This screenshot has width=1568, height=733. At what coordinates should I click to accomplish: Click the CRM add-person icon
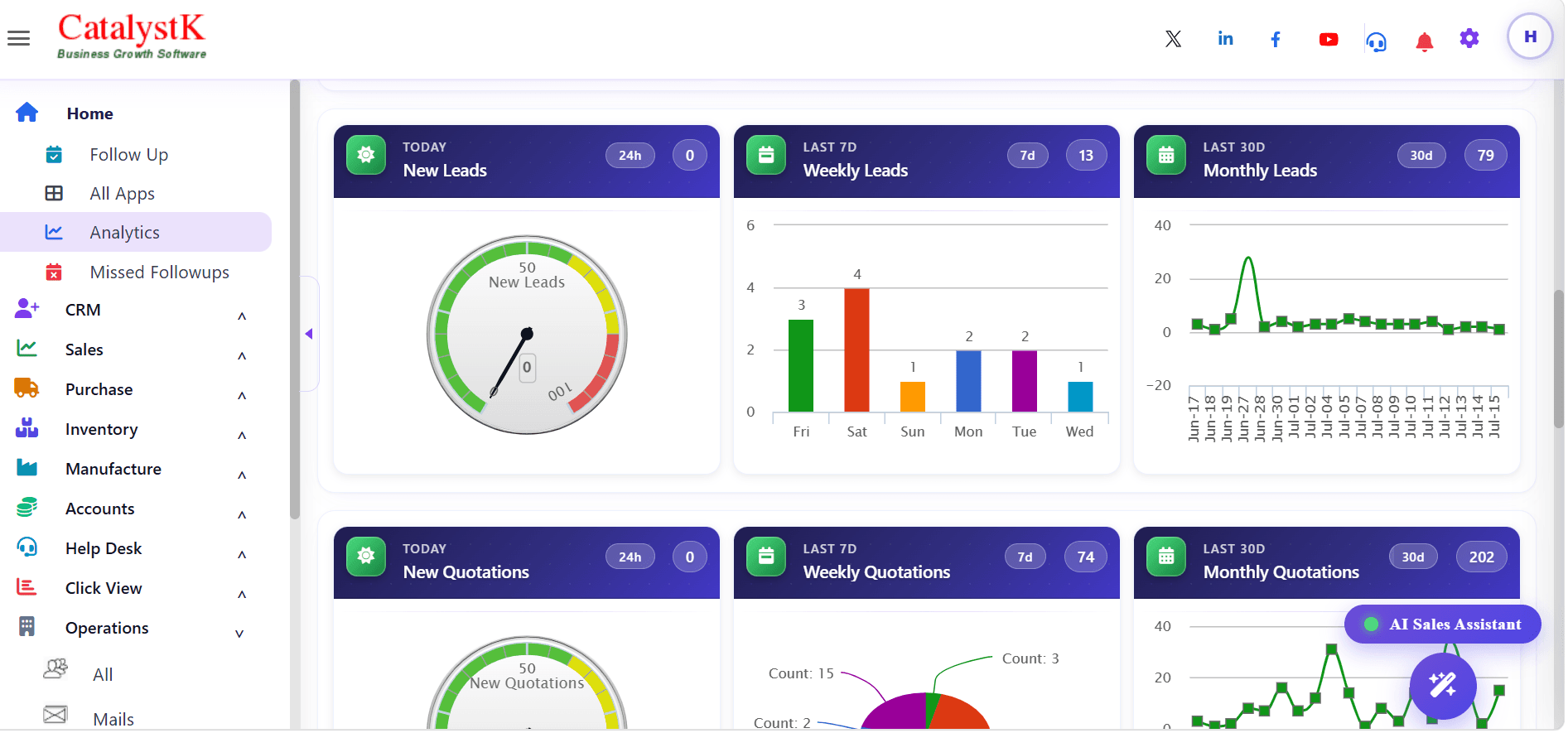click(x=27, y=309)
